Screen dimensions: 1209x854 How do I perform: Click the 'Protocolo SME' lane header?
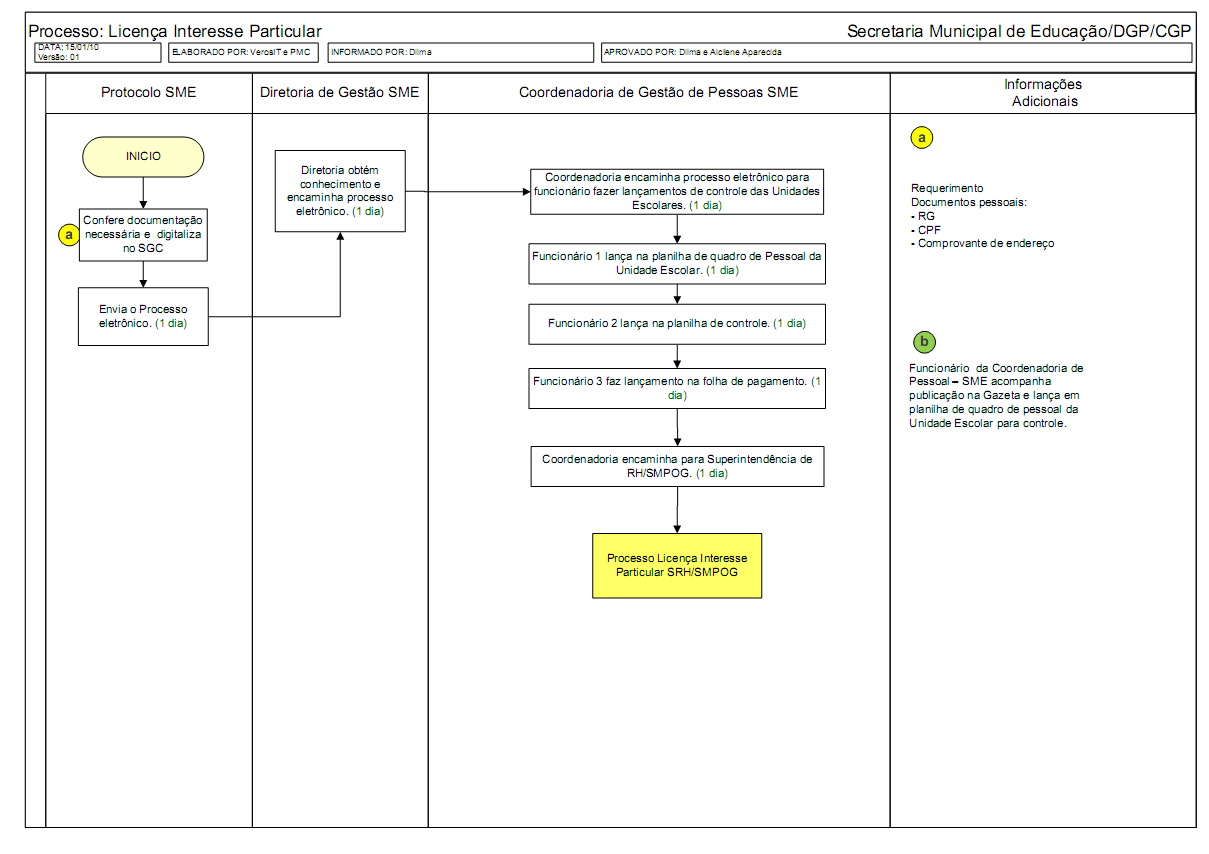tap(149, 93)
